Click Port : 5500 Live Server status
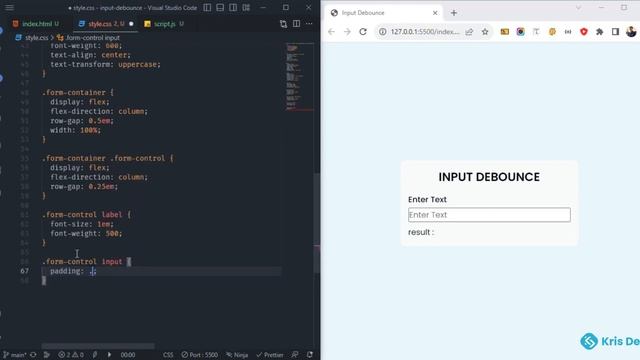Image resolution: width=640 pixels, height=360 pixels. (x=200, y=355)
